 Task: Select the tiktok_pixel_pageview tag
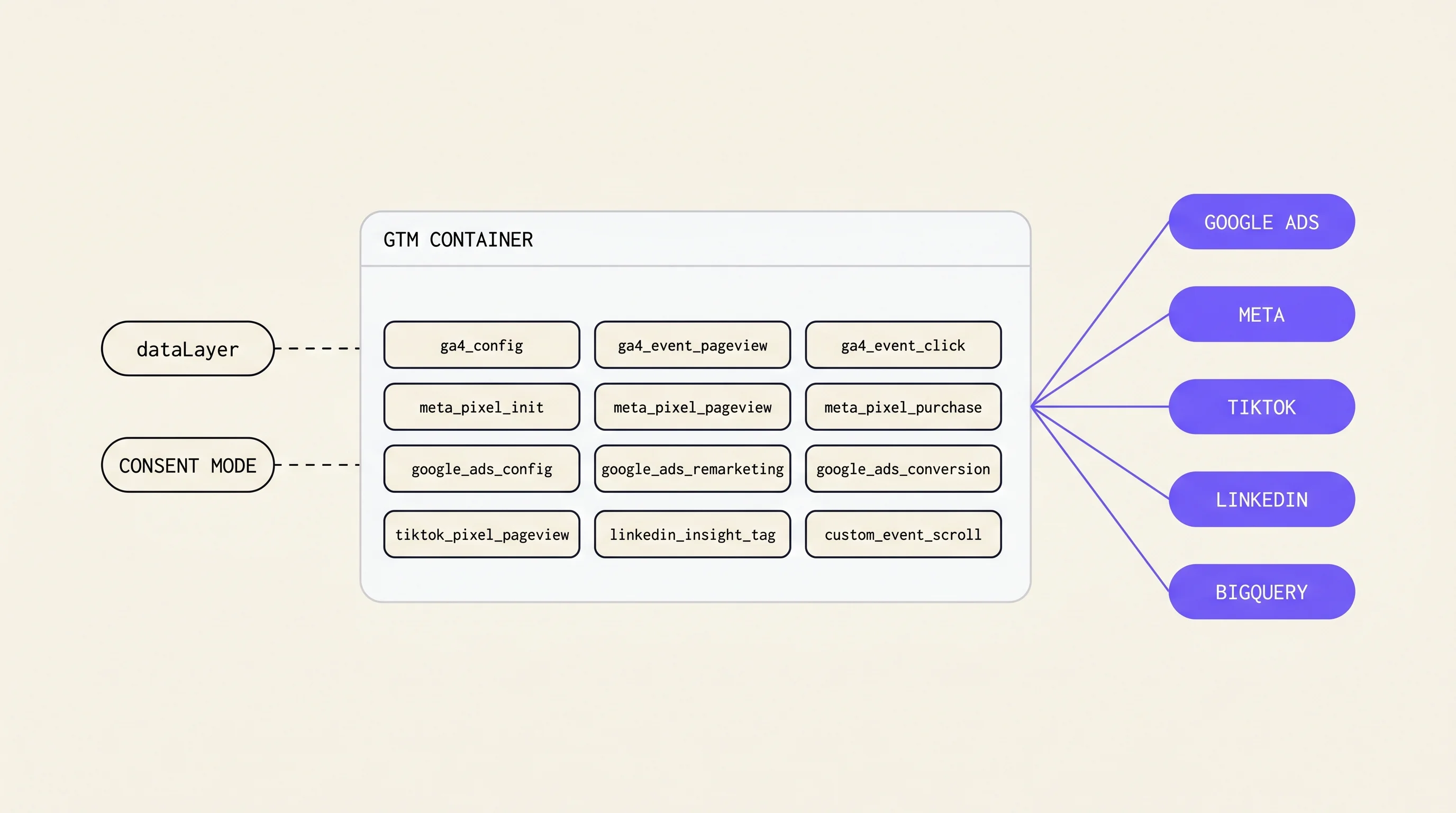[481, 534]
